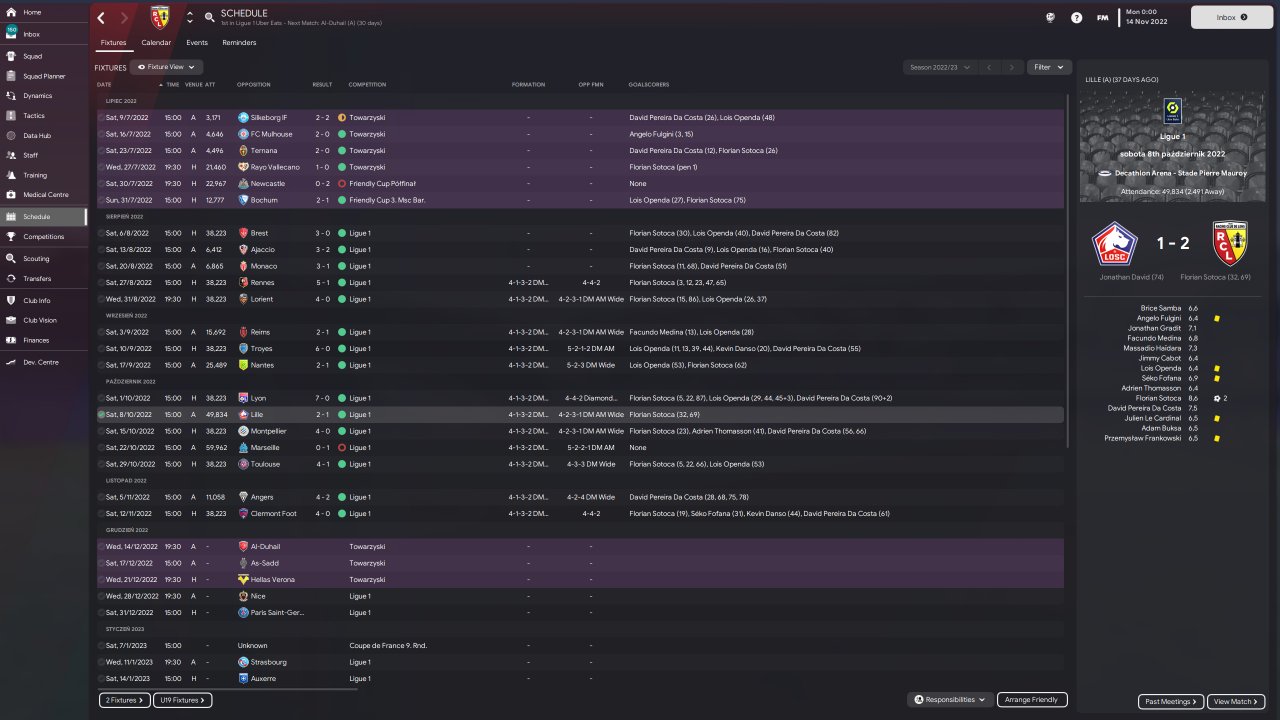1280x720 pixels.
Task: Click the fixtures list vertical scrollbar
Action: pyautogui.click(x=1068, y=300)
